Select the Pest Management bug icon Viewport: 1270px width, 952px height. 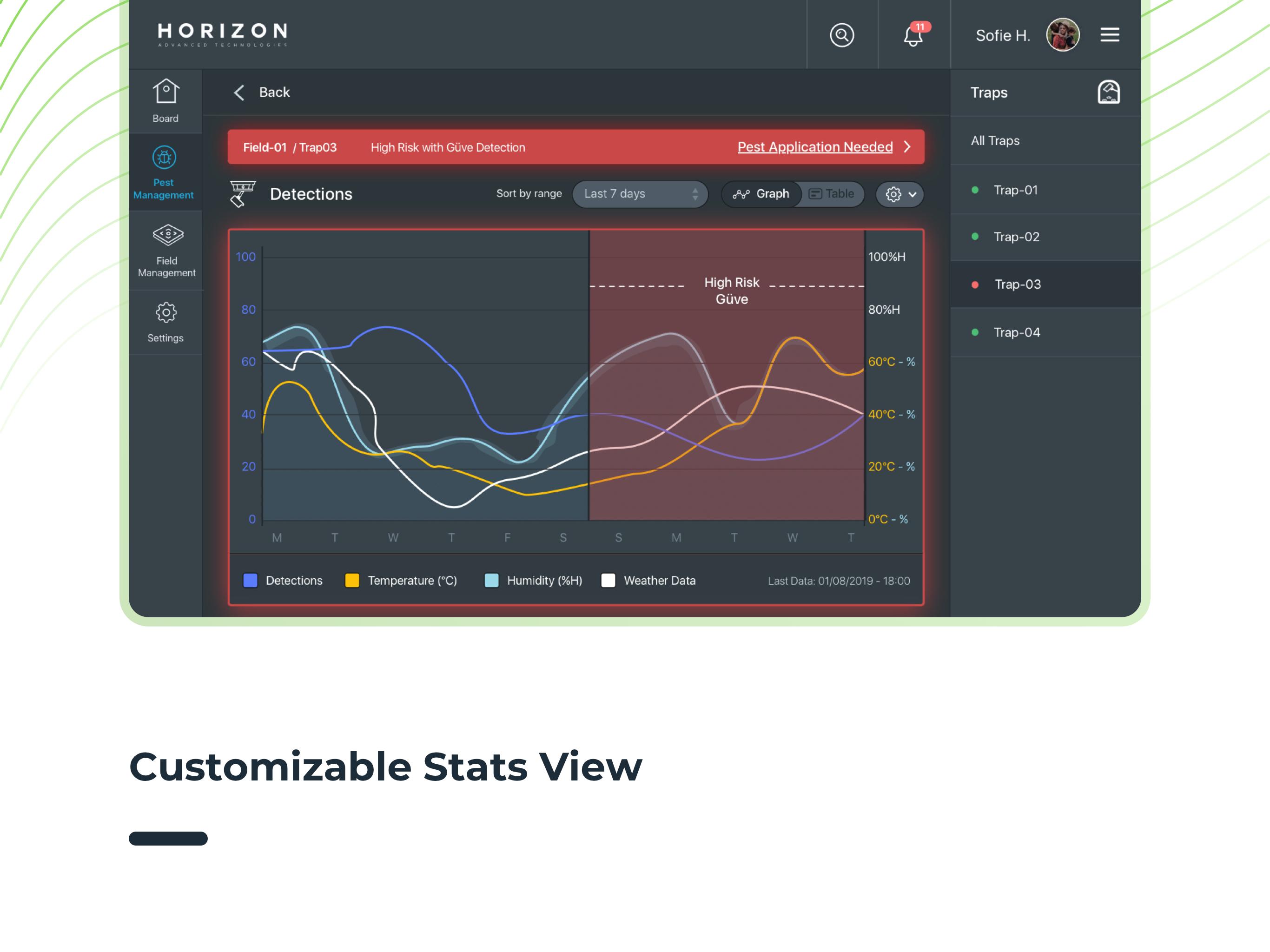pyautogui.click(x=164, y=157)
